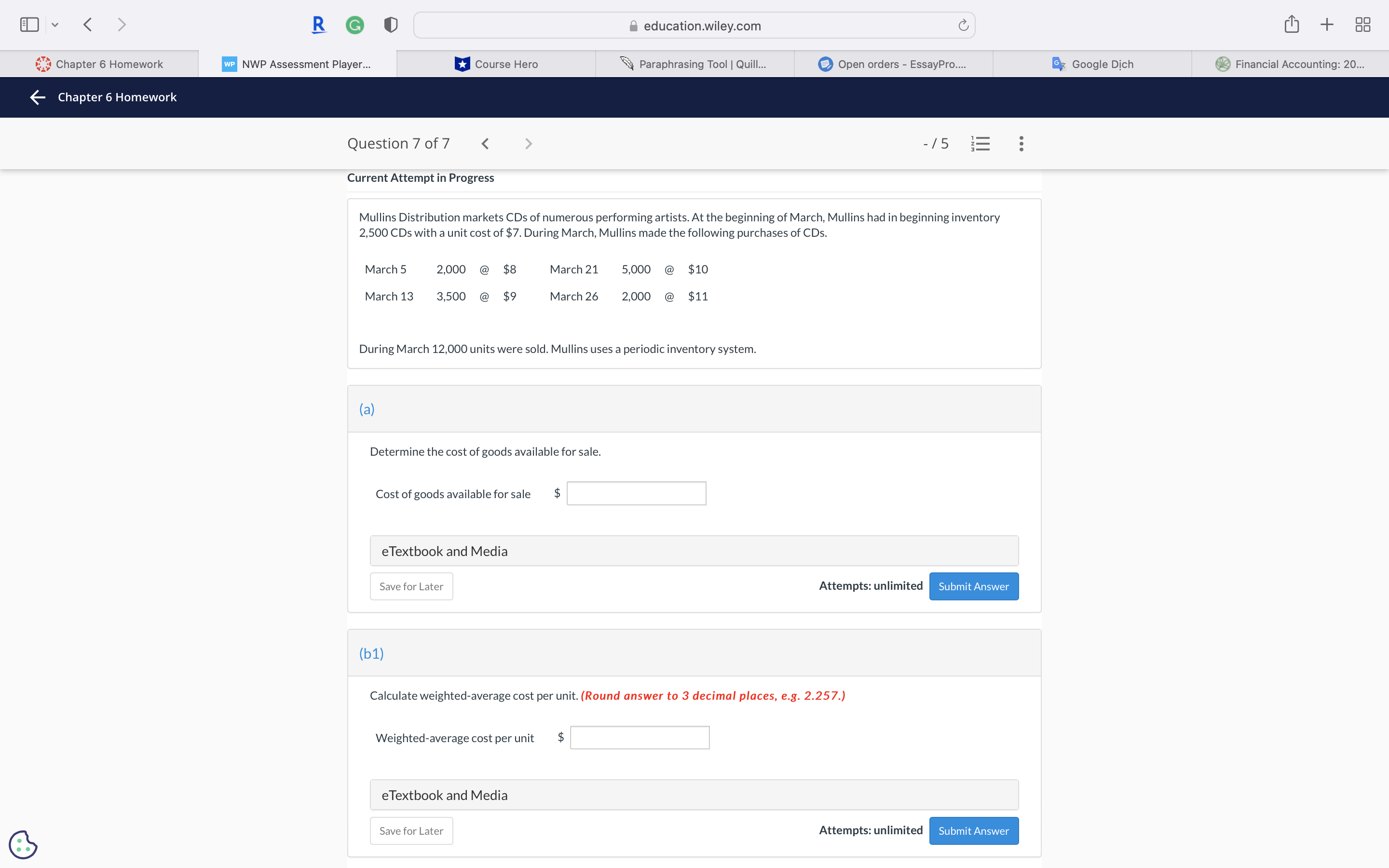Image resolution: width=1389 pixels, height=868 pixels.
Task: Expand eTextbook and Media in part (a)
Action: [x=694, y=551]
